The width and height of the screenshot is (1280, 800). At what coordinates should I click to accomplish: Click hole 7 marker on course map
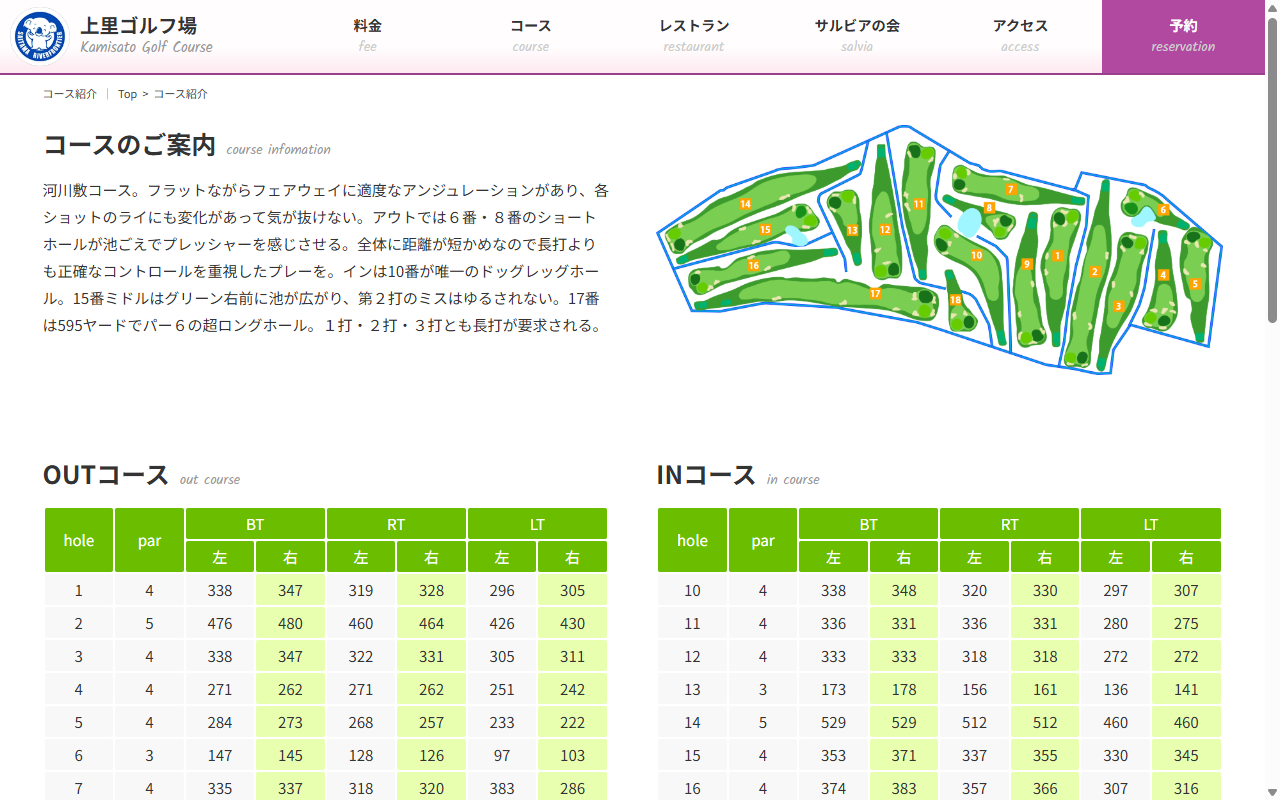point(1011,189)
